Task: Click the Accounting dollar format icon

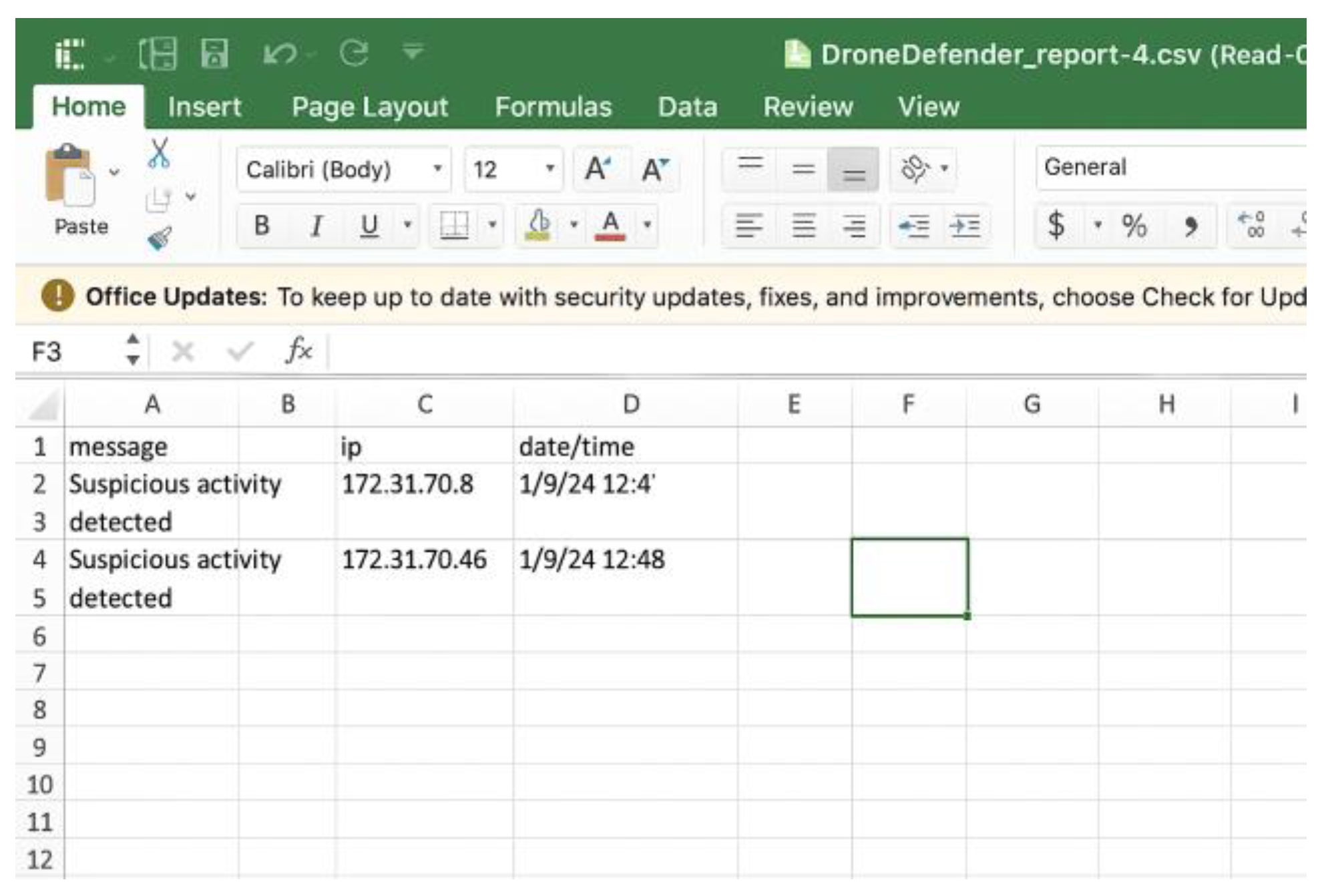Action: (x=1056, y=225)
